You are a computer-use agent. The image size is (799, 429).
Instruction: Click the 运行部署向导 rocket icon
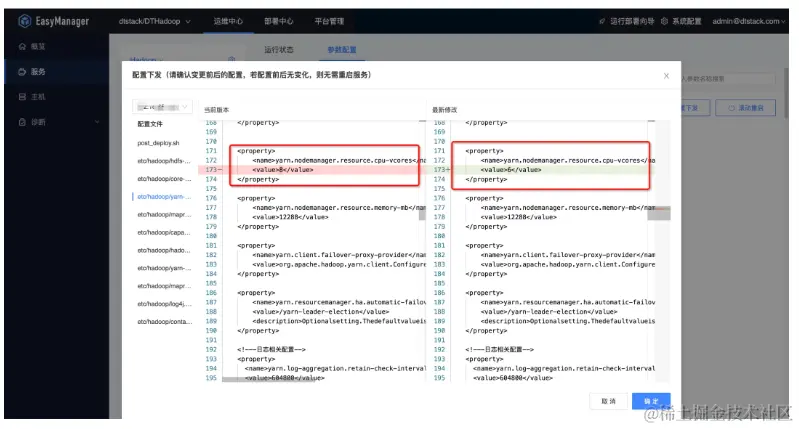602,21
